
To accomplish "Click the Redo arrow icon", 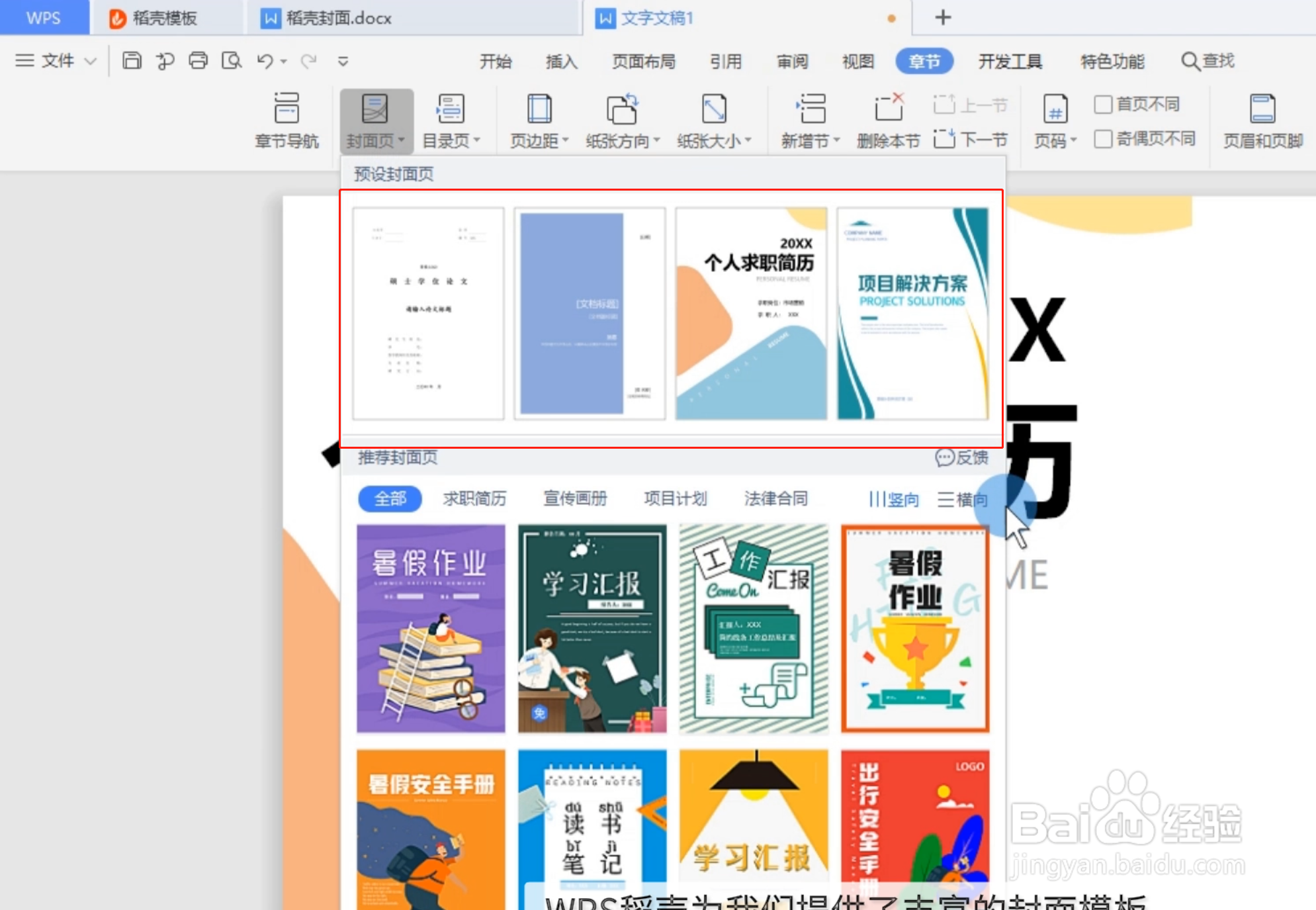I will pos(308,61).
